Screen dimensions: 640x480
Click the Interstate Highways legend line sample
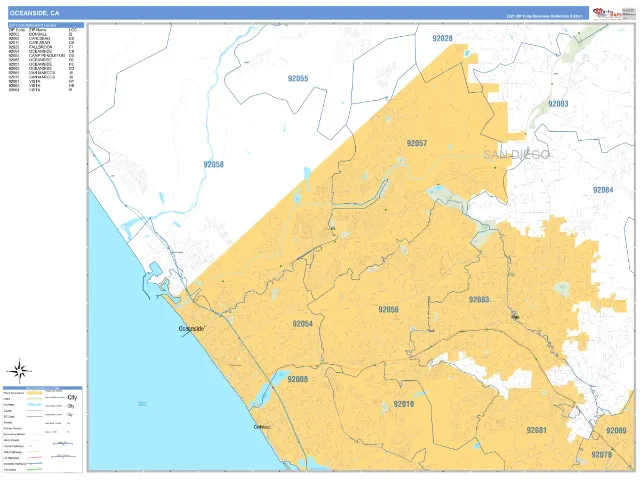pos(35,464)
